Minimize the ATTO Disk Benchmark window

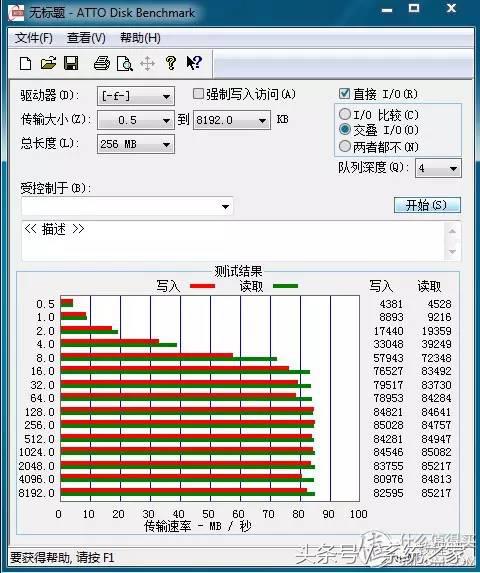(x=387, y=10)
